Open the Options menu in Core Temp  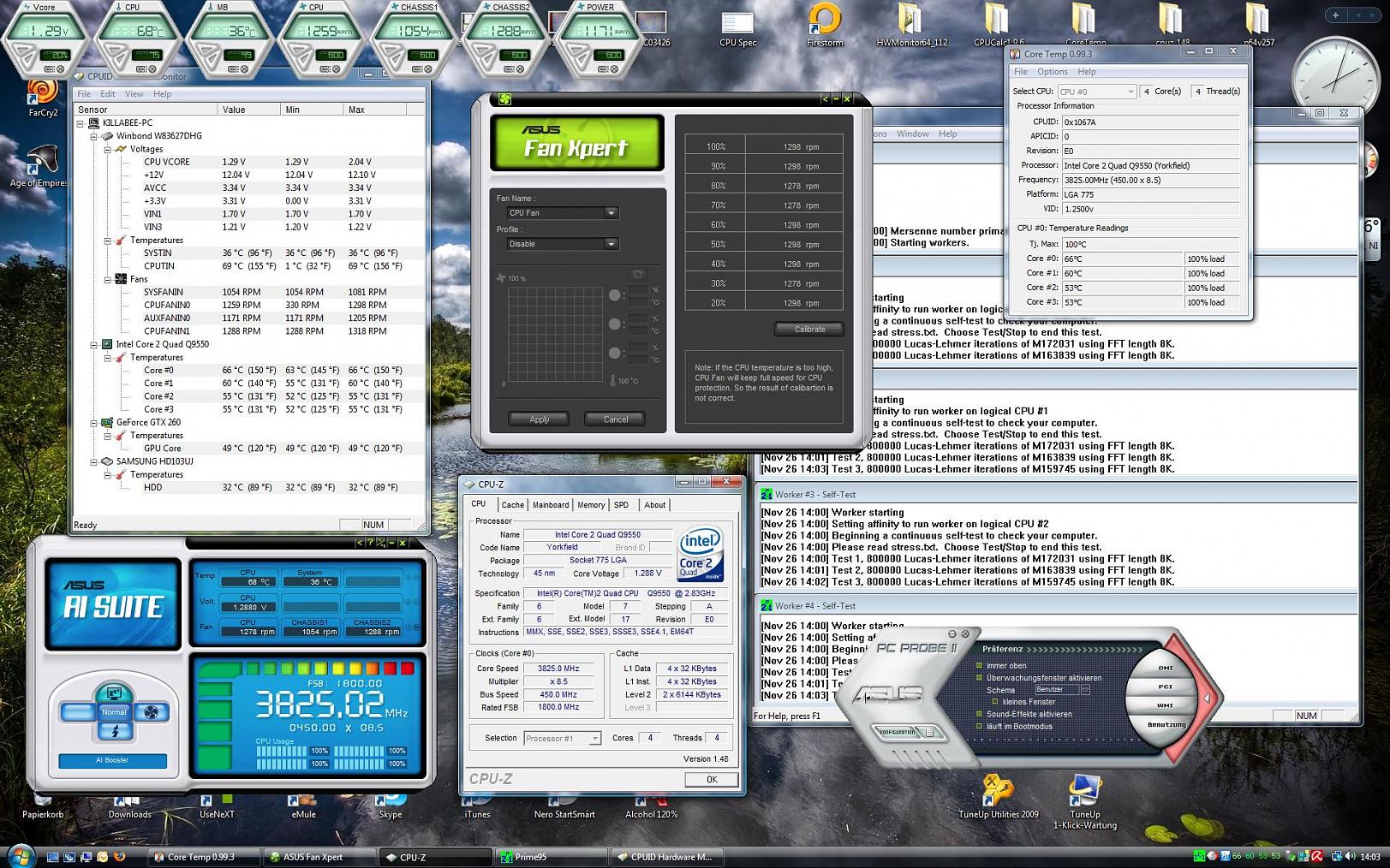pos(1053,72)
